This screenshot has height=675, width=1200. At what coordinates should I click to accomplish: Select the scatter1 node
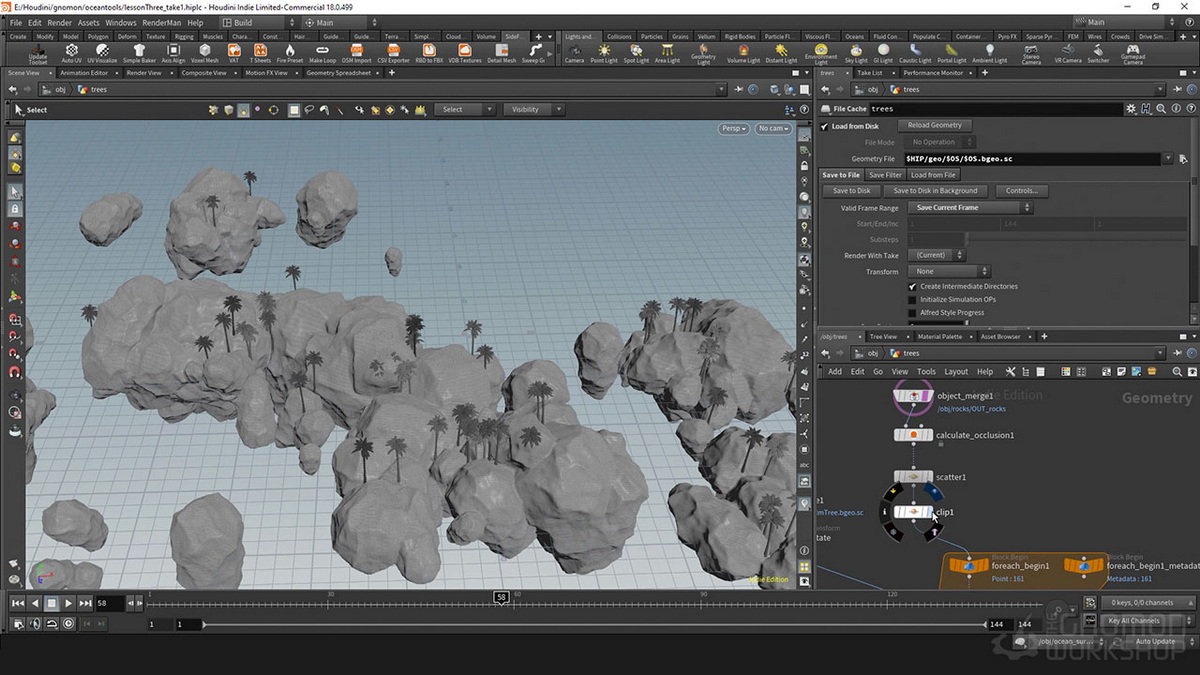click(913, 477)
